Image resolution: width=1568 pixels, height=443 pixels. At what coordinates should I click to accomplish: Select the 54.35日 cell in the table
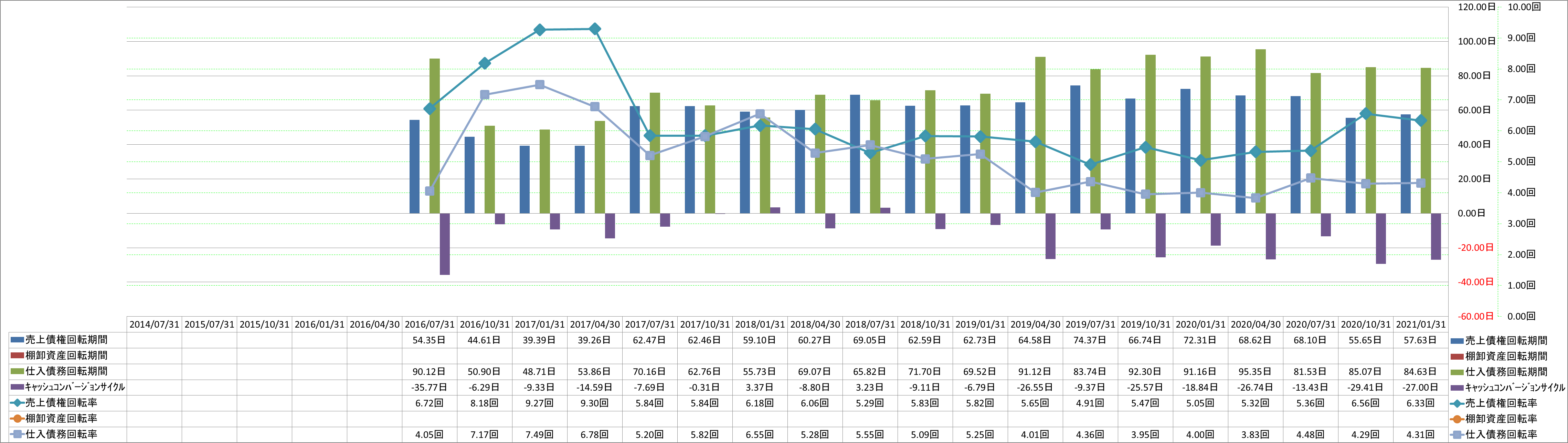point(429,340)
